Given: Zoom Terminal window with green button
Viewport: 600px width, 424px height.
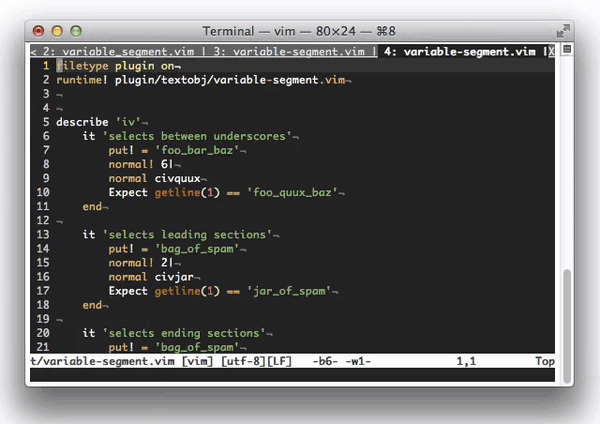Looking at the screenshot, I should pyautogui.click(x=76, y=31).
